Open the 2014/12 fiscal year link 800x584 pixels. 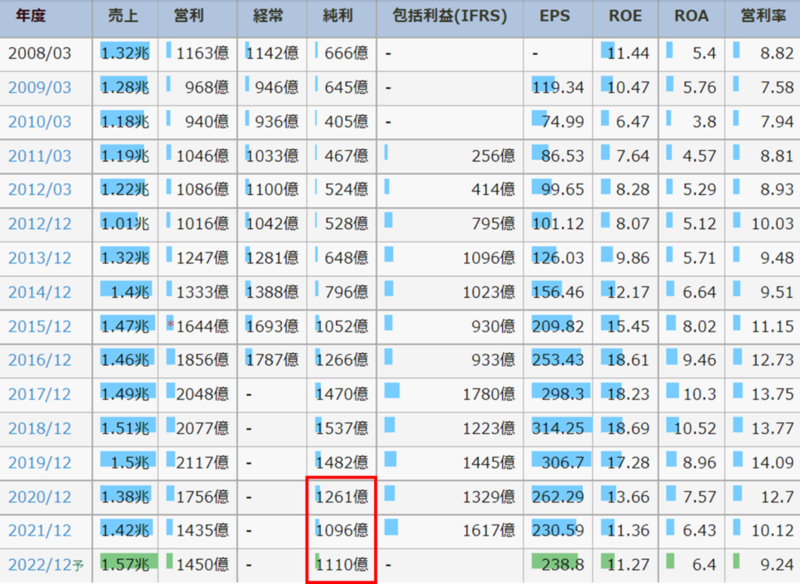[x=40, y=292]
